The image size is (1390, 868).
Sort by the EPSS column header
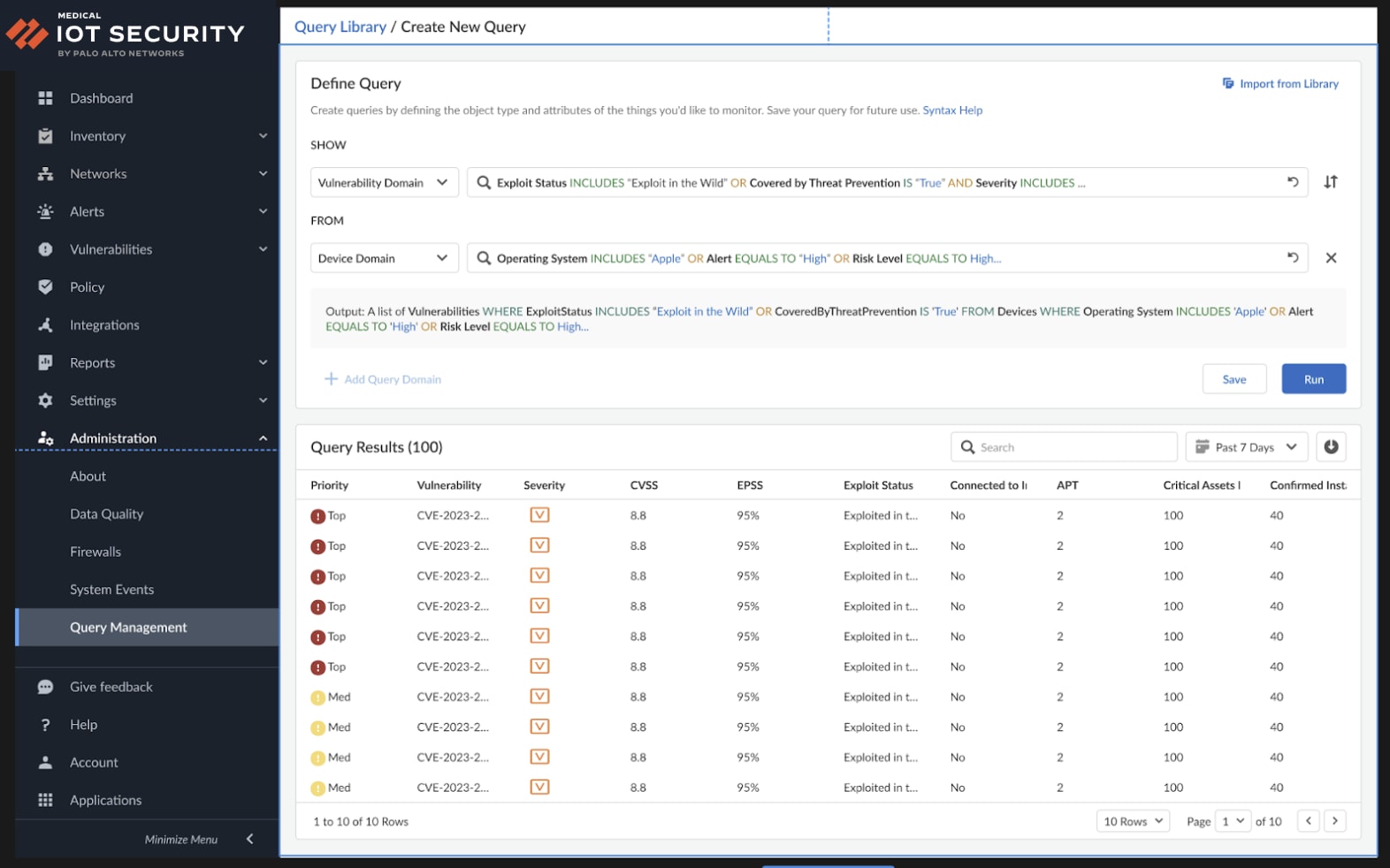[750, 485]
